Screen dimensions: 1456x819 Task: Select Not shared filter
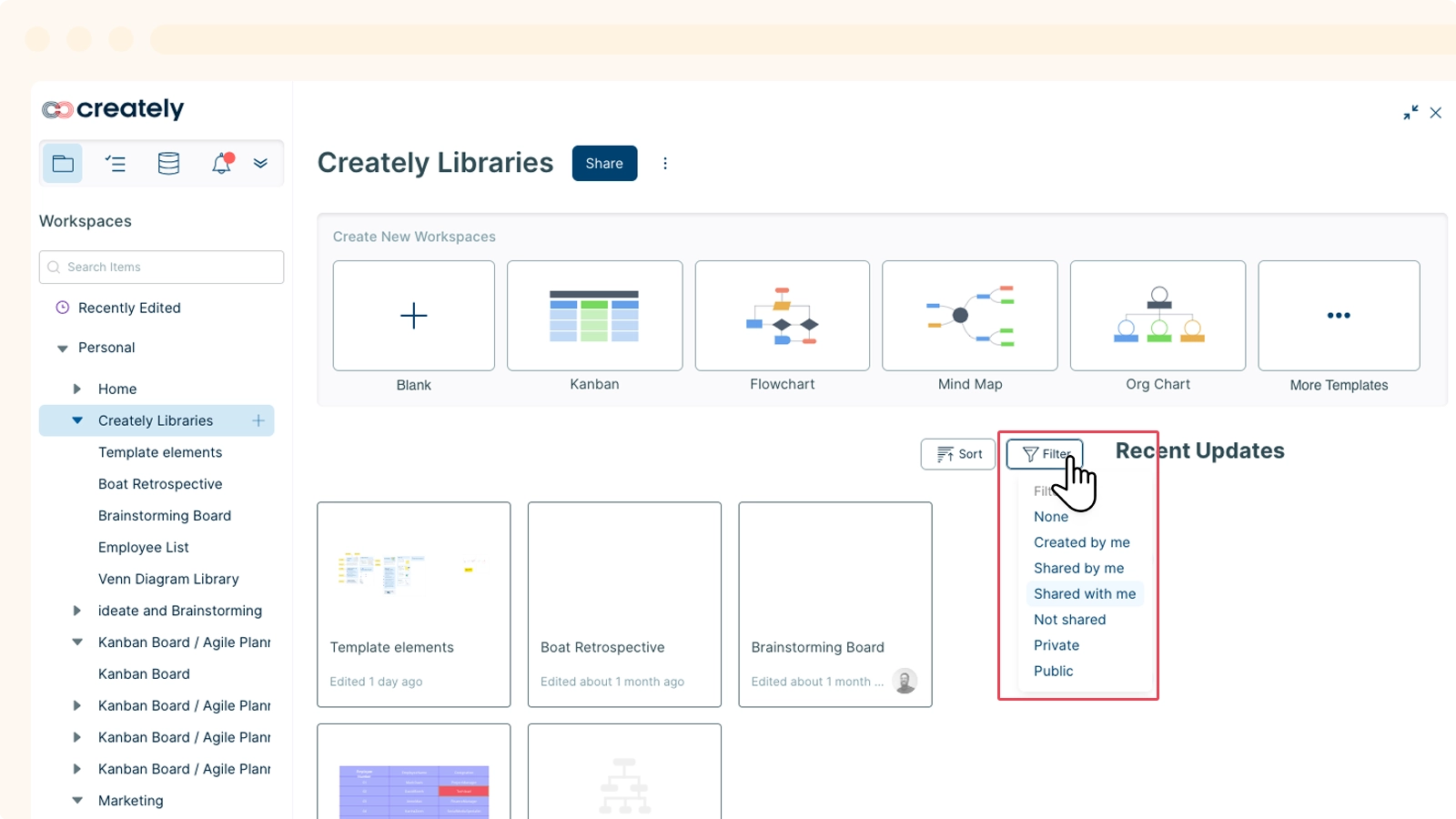[x=1070, y=620]
